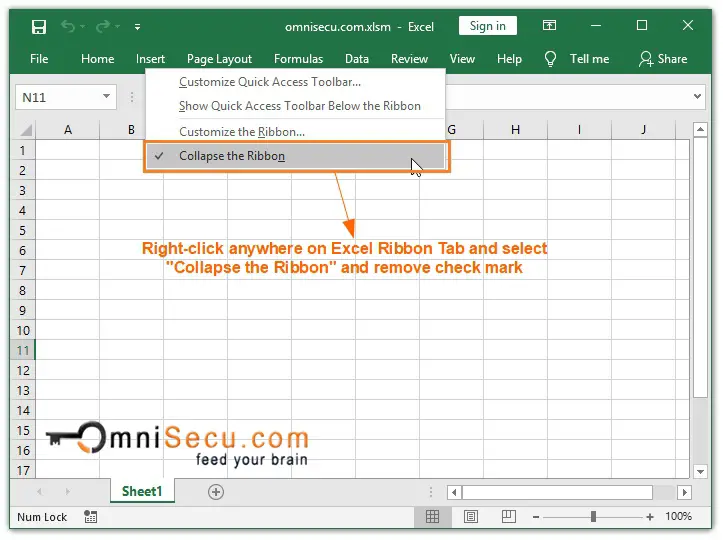Viewport: 723px width, 540px height.
Task: Select row 11 header
Action: [x=22, y=350]
